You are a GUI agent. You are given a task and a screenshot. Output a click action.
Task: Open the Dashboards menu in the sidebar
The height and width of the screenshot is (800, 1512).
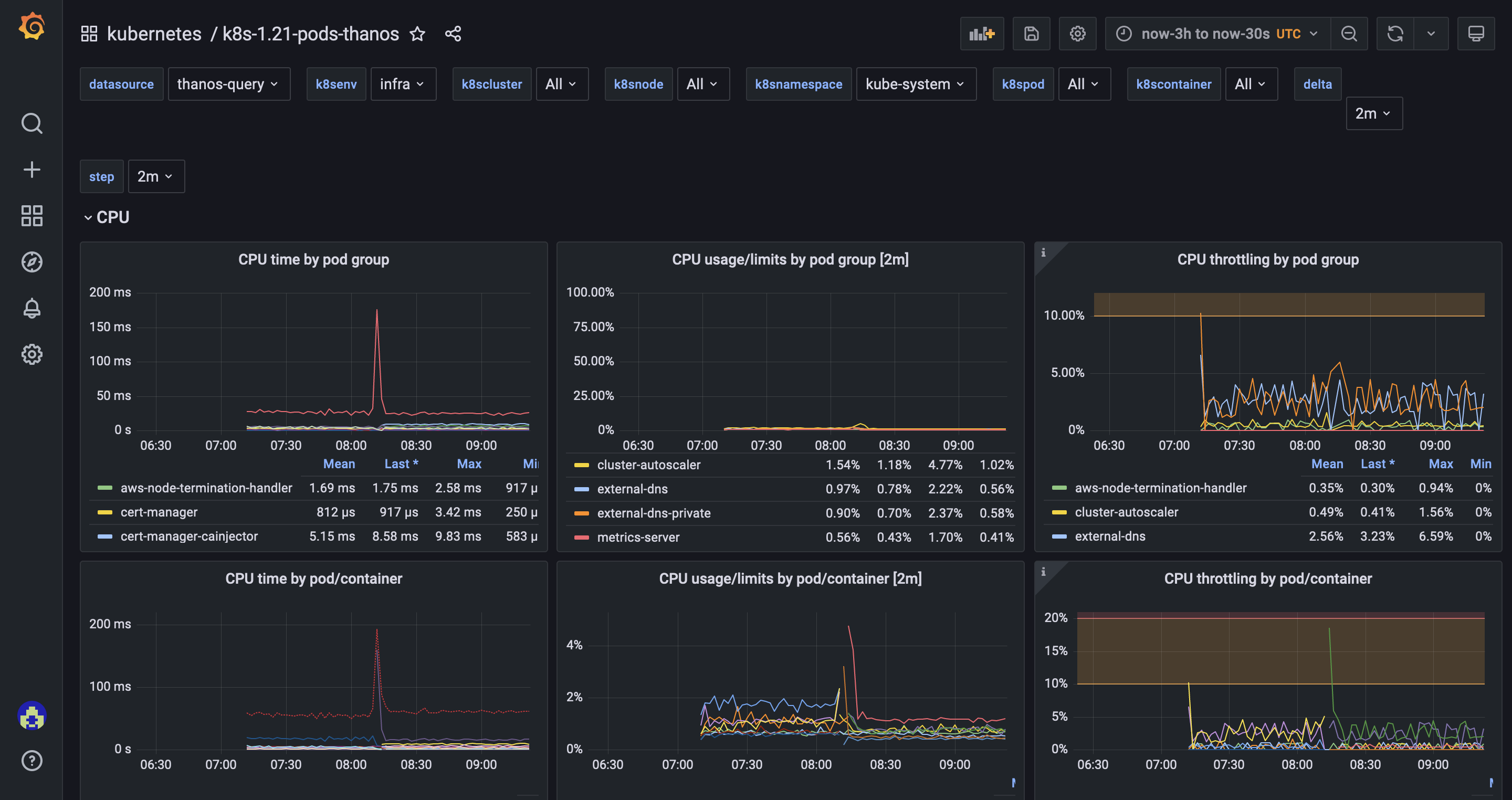point(31,216)
